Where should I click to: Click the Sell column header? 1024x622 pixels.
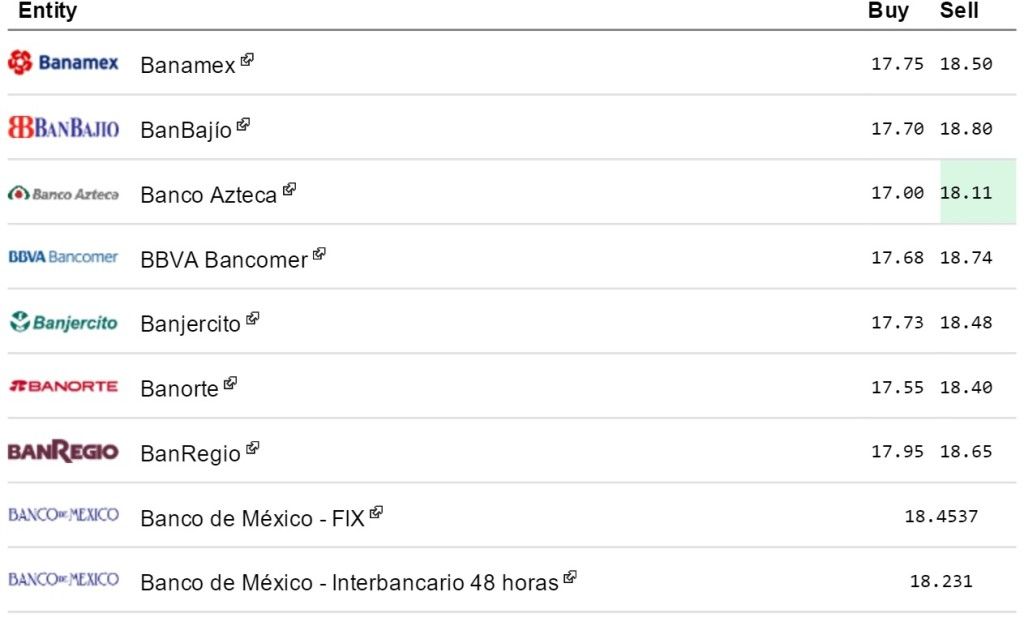957,12
